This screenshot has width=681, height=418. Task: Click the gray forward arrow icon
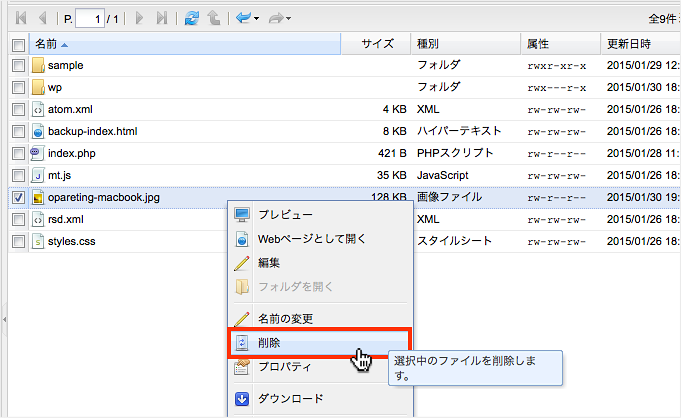pos(276,18)
